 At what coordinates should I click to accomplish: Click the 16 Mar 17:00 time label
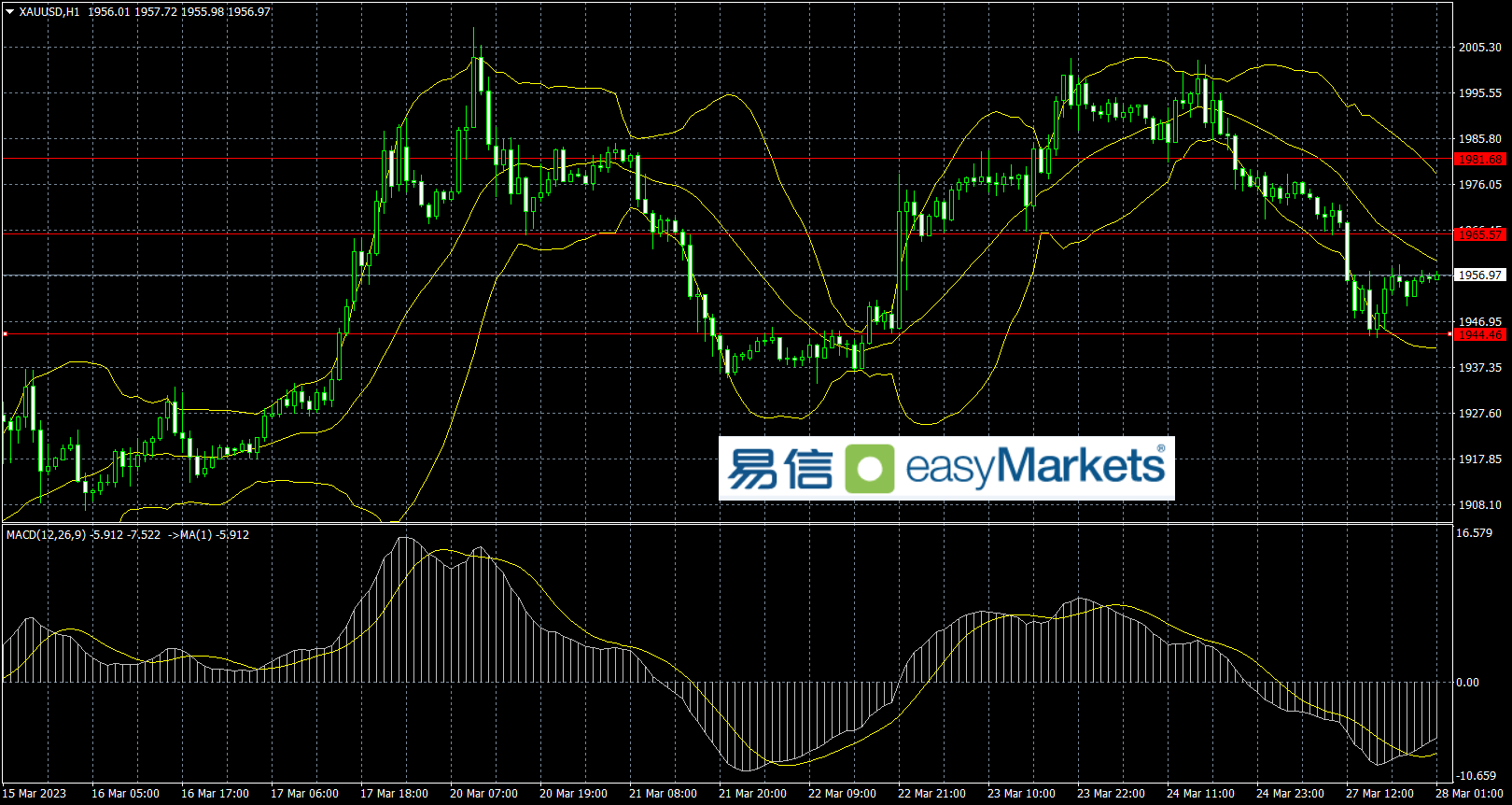click(x=215, y=794)
